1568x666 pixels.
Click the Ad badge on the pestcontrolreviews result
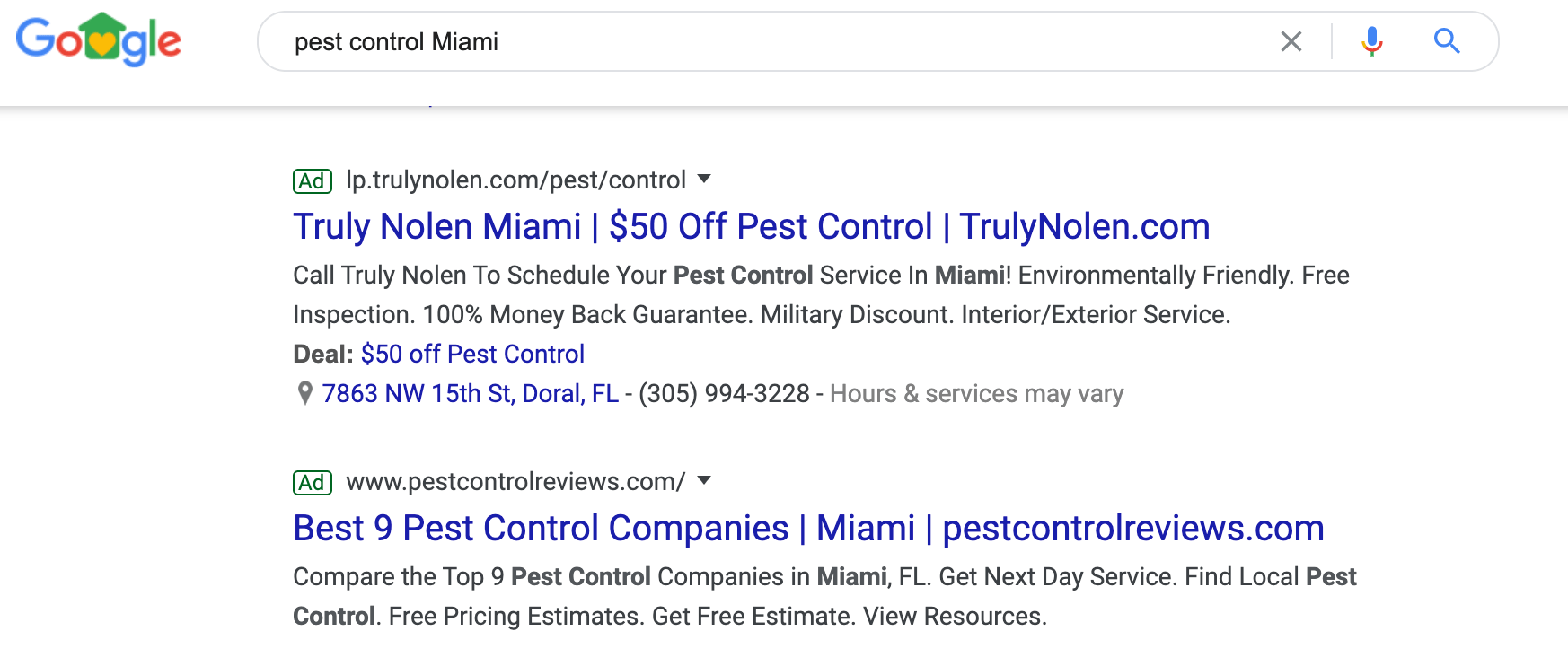[x=313, y=483]
